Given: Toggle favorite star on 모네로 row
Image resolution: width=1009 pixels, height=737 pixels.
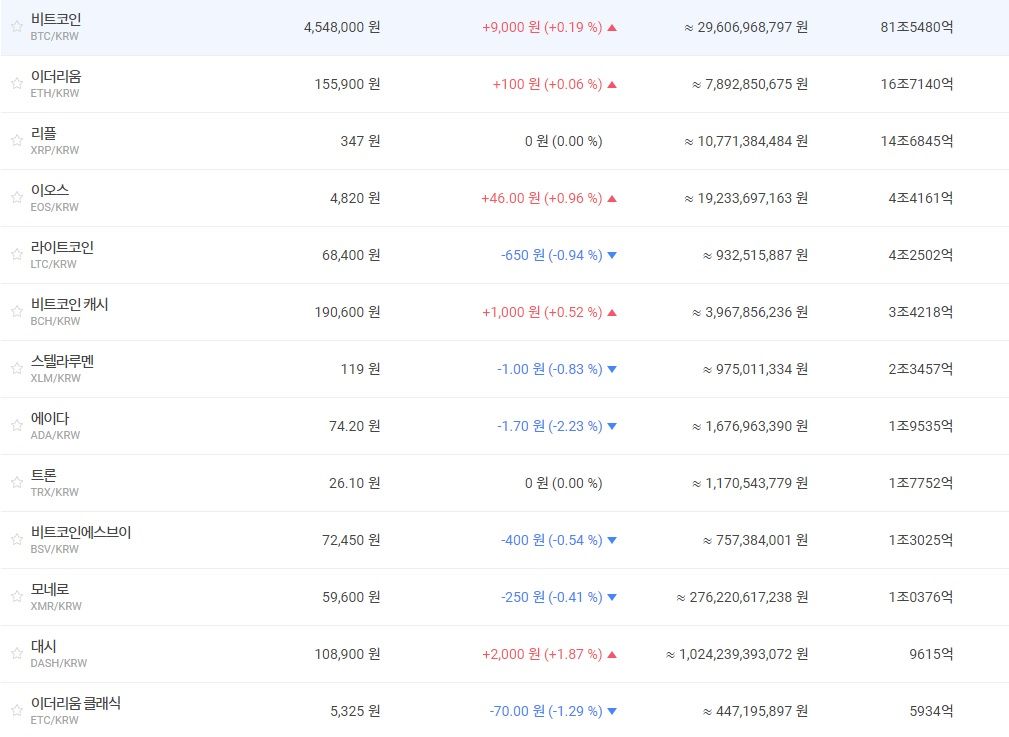Looking at the screenshot, I should (x=16, y=597).
